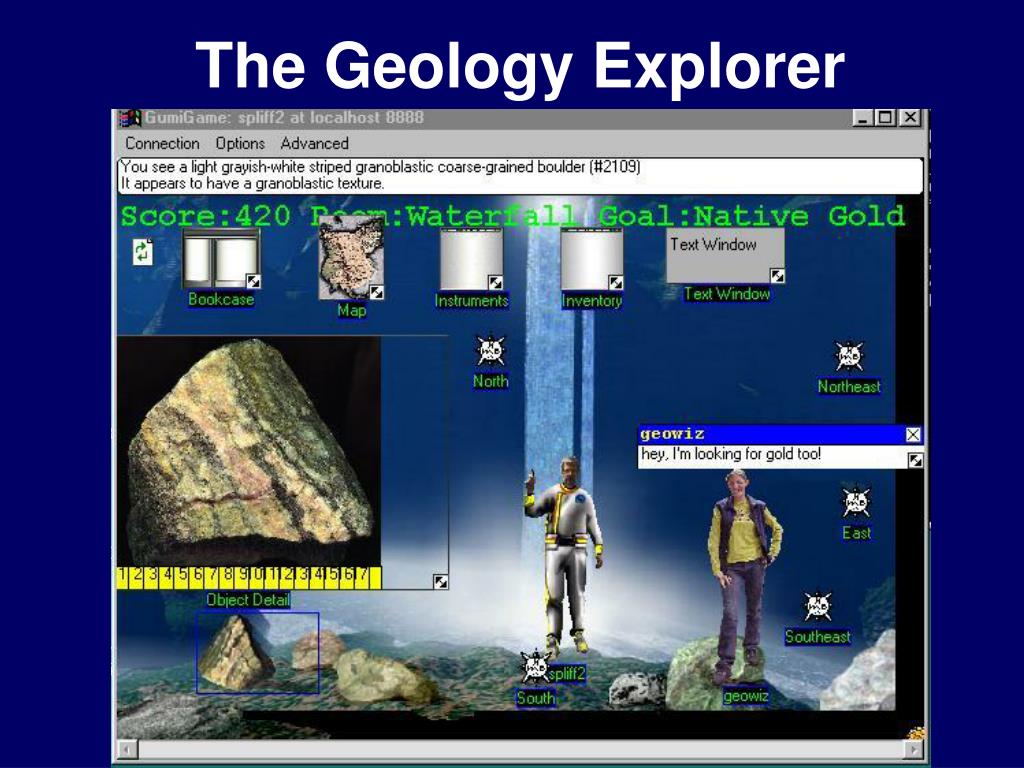Click the Object Detail label
Viewport: 1024px width, 768px height.
coord(248,600)
